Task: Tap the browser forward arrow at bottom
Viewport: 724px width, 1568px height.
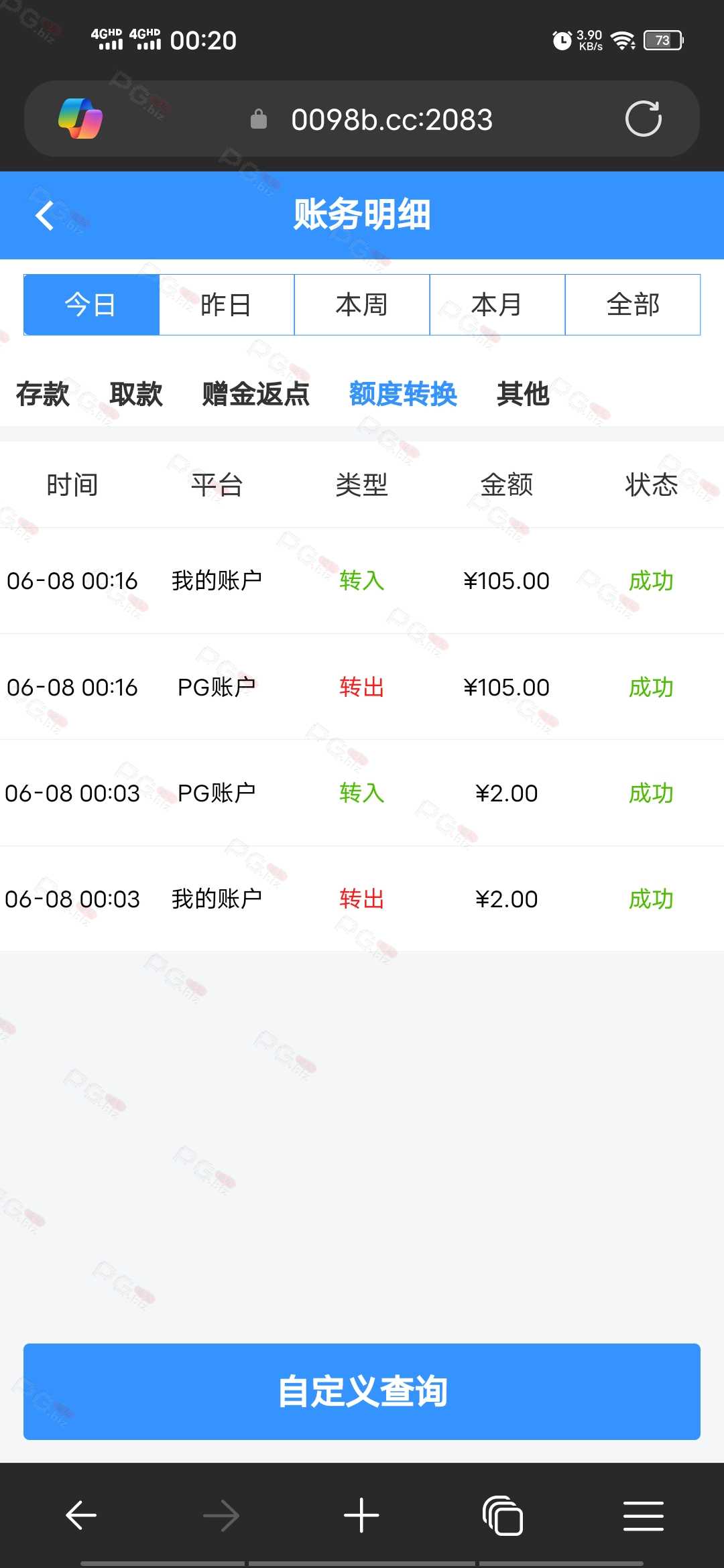Action: pyautogui.click(x=221, y=1515)
